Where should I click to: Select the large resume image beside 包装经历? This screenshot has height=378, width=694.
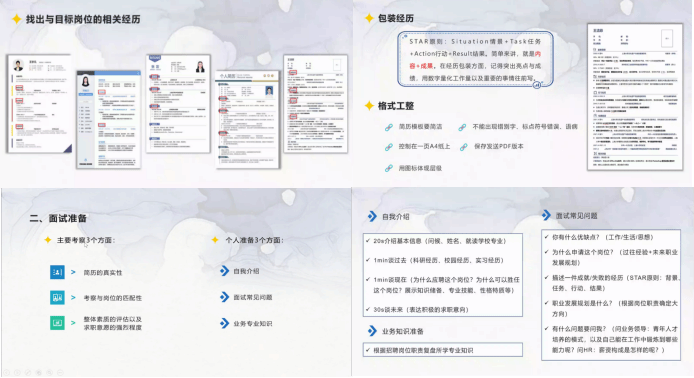(635, 97)
